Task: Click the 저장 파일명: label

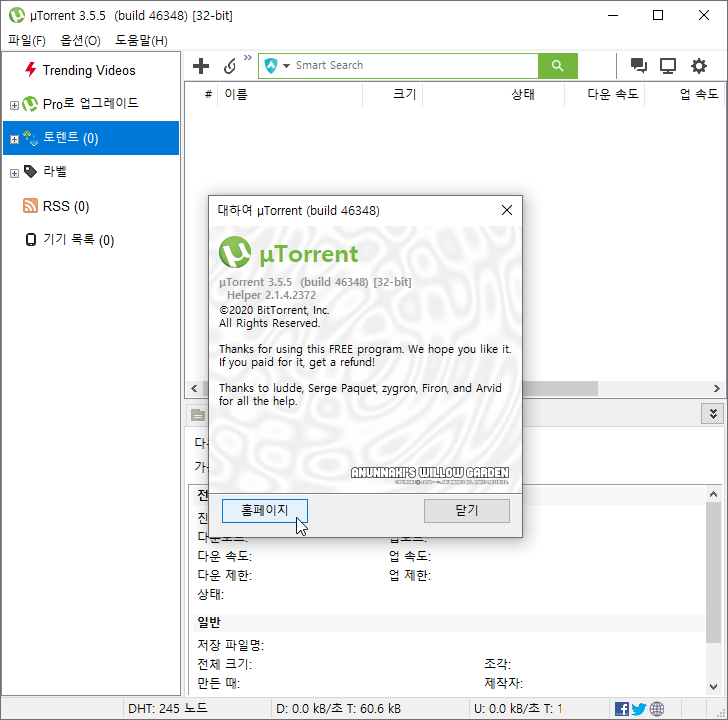Action: click(x=231, y=645)
